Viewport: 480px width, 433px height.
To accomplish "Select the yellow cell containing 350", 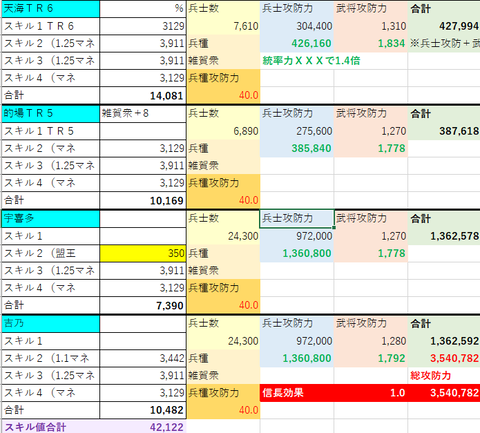I will point(143,253).
